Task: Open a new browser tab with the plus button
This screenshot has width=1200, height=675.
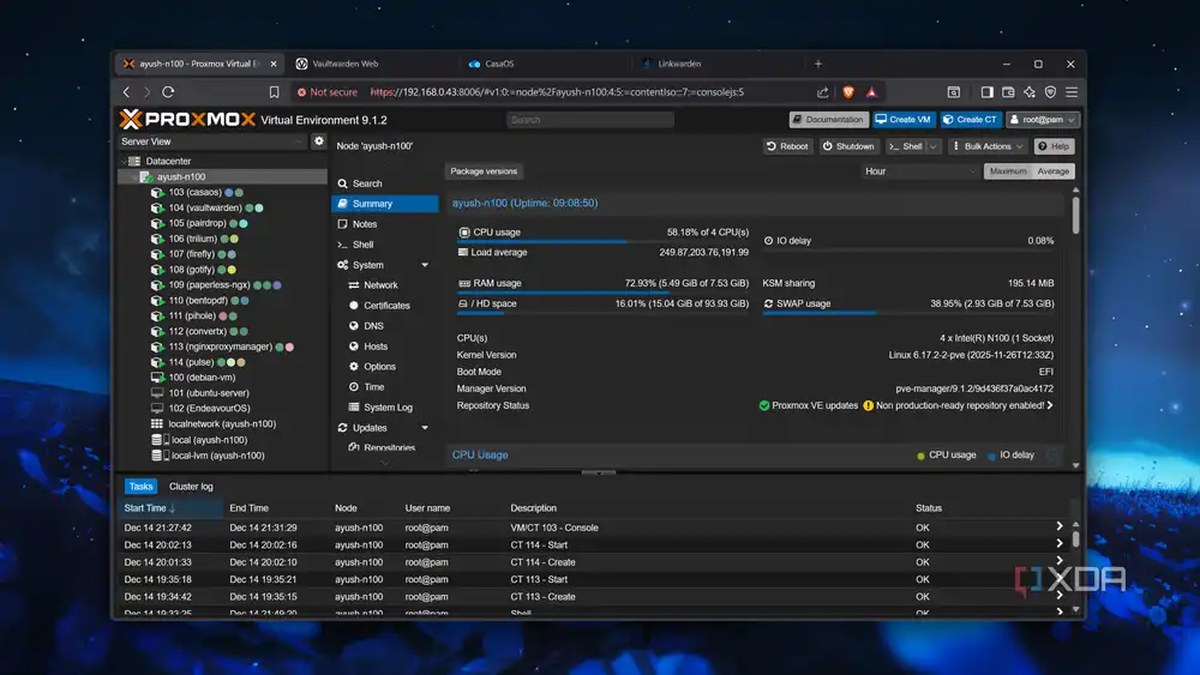Action: point(818,64)
